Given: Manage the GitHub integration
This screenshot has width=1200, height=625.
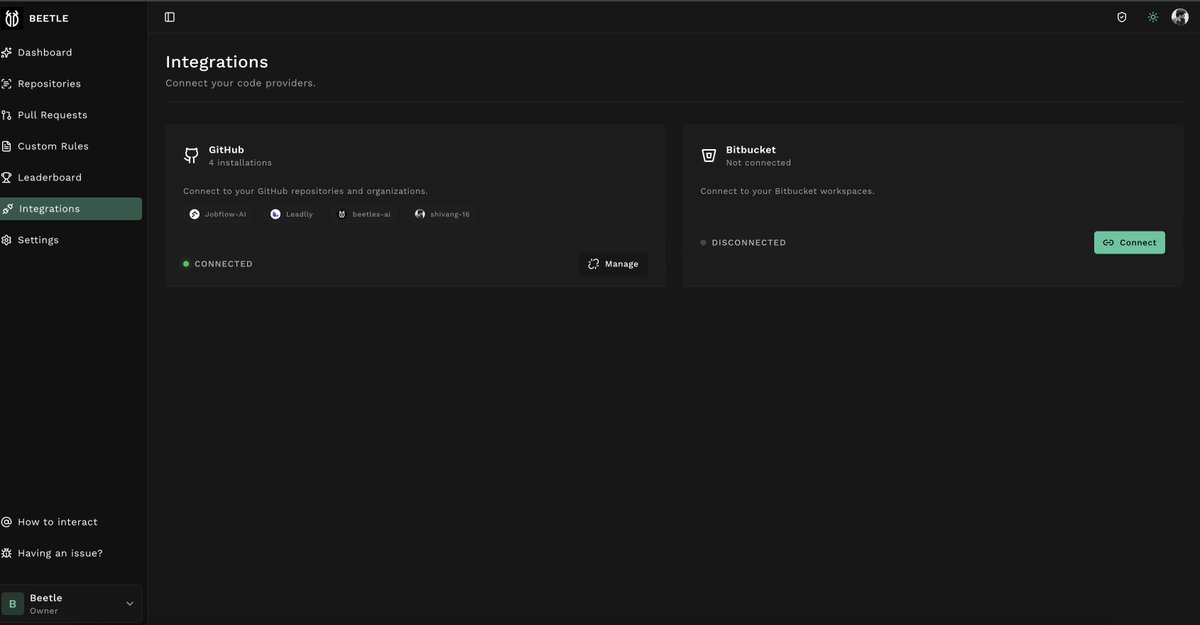Looking at the screenshot, I should [613, 264].
